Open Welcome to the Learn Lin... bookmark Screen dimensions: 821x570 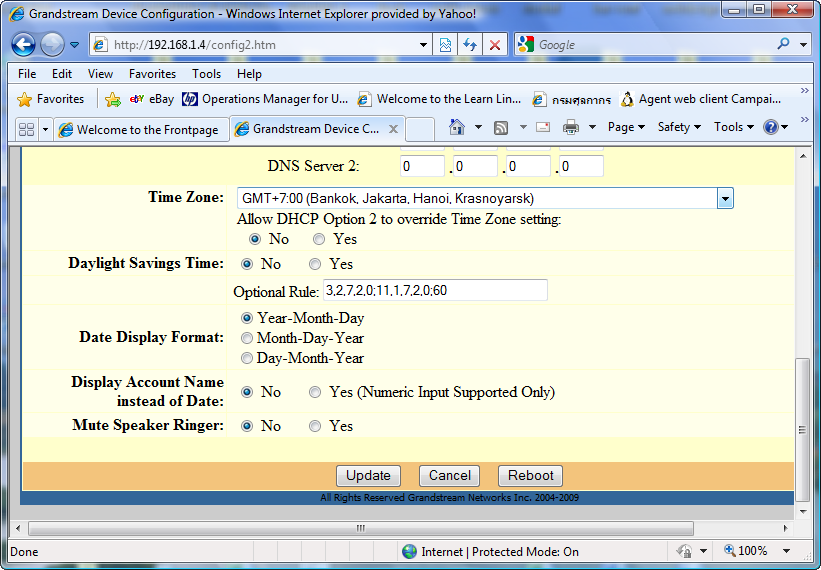tap(439, 99)
